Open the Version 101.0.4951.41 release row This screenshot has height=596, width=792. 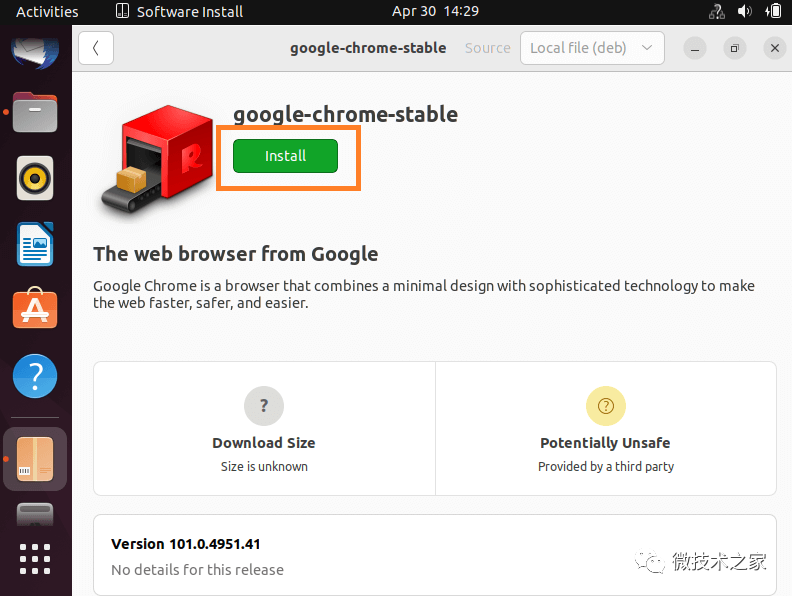[435, 555]
